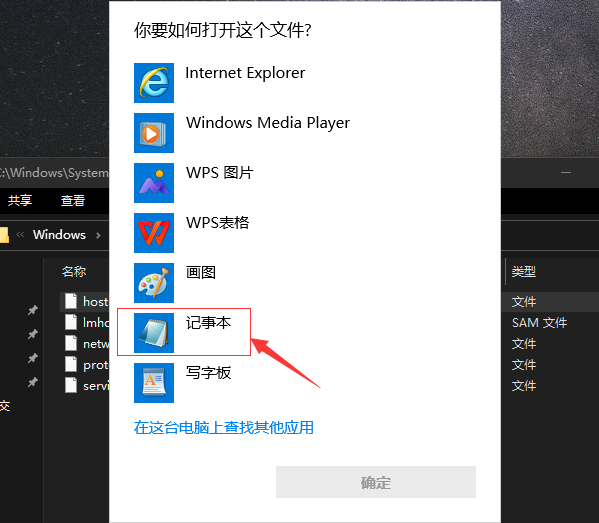Open the 查看 ribbon tab
599x523 pixels.
click(x=73, y=200)
